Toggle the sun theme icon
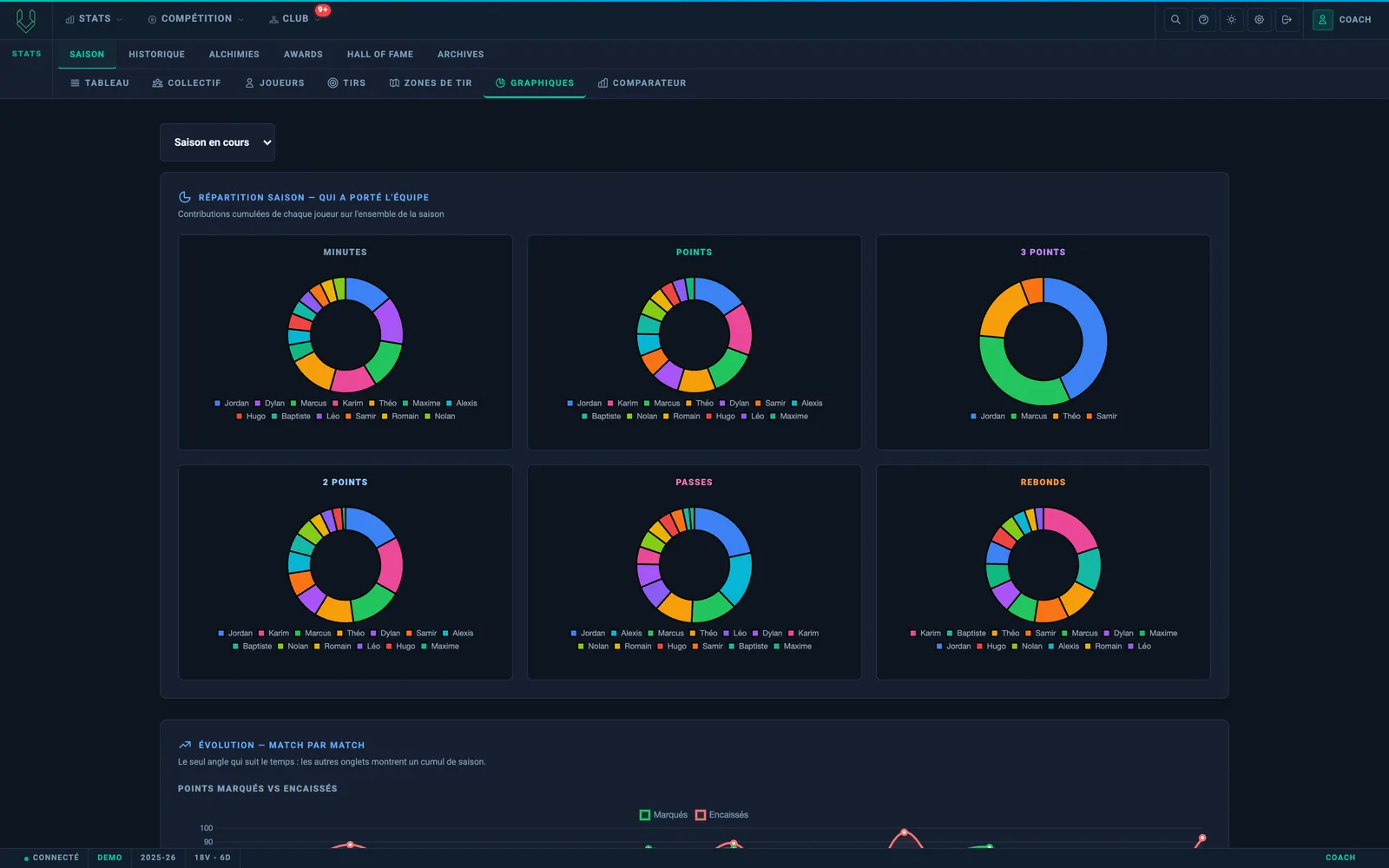 coord(1231,19)
